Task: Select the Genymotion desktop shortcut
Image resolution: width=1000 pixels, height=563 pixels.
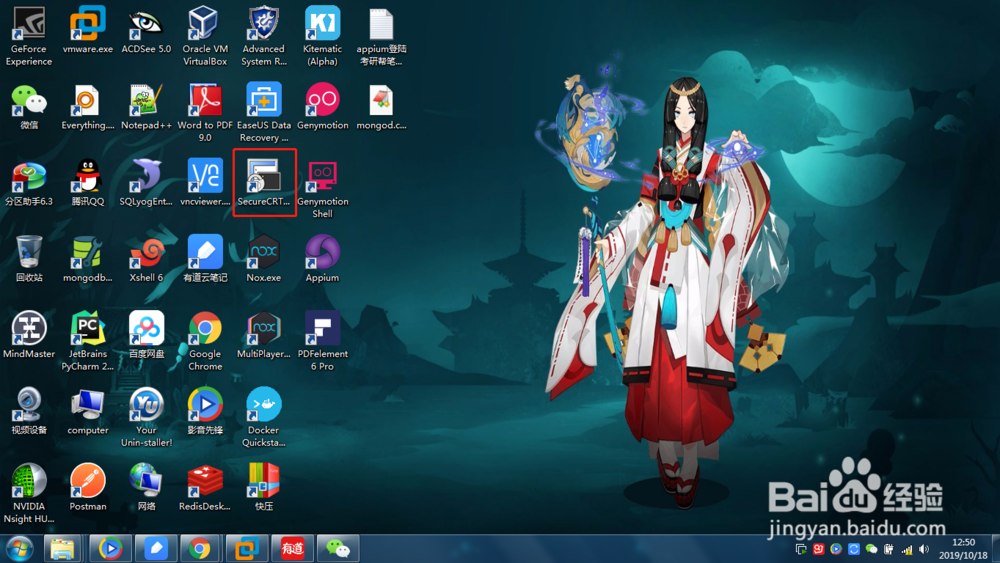Action: [322, 106]
